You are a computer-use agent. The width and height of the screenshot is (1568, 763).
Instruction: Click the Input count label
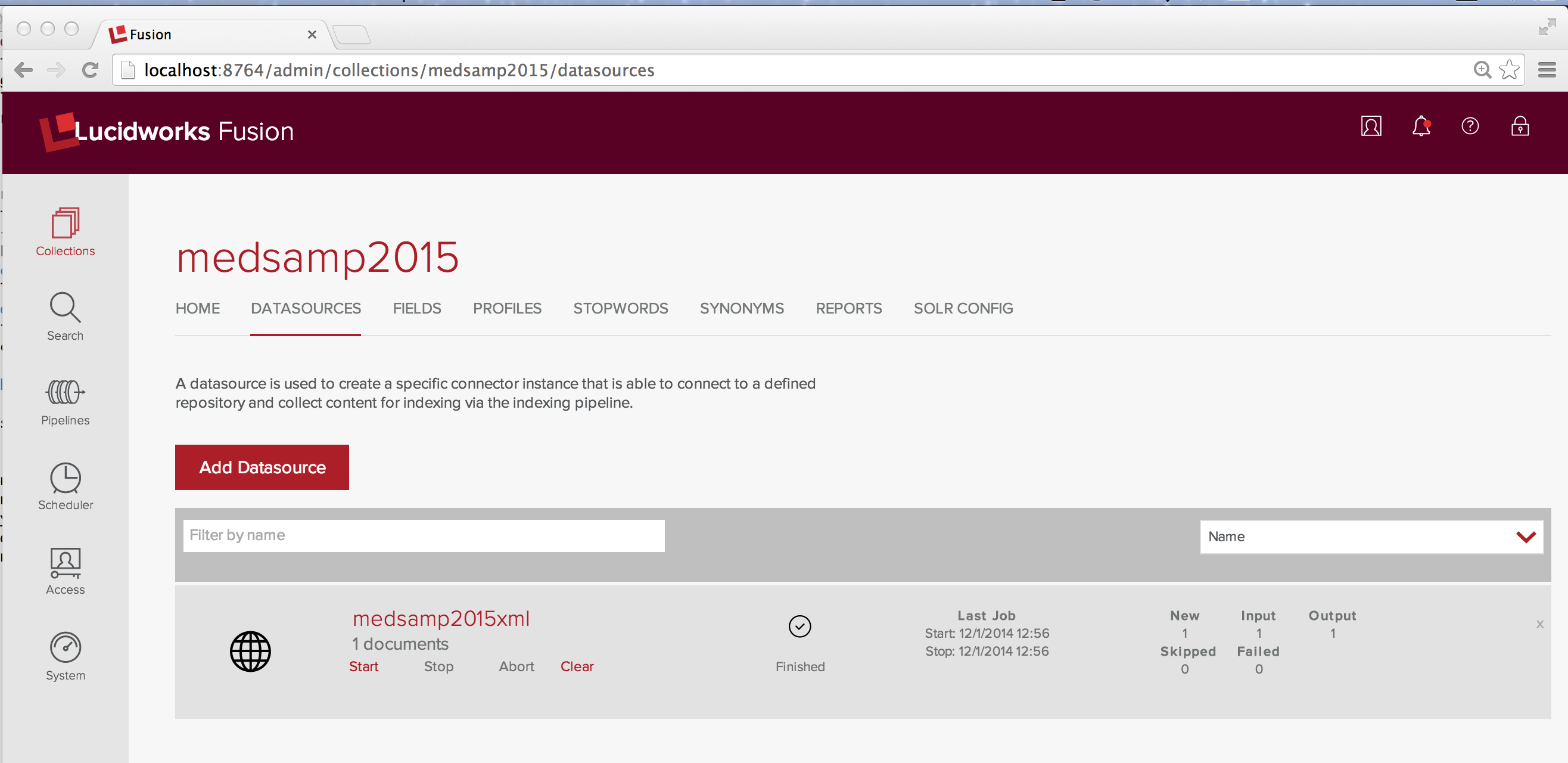pyautogui.click(x=1258, y=615)
